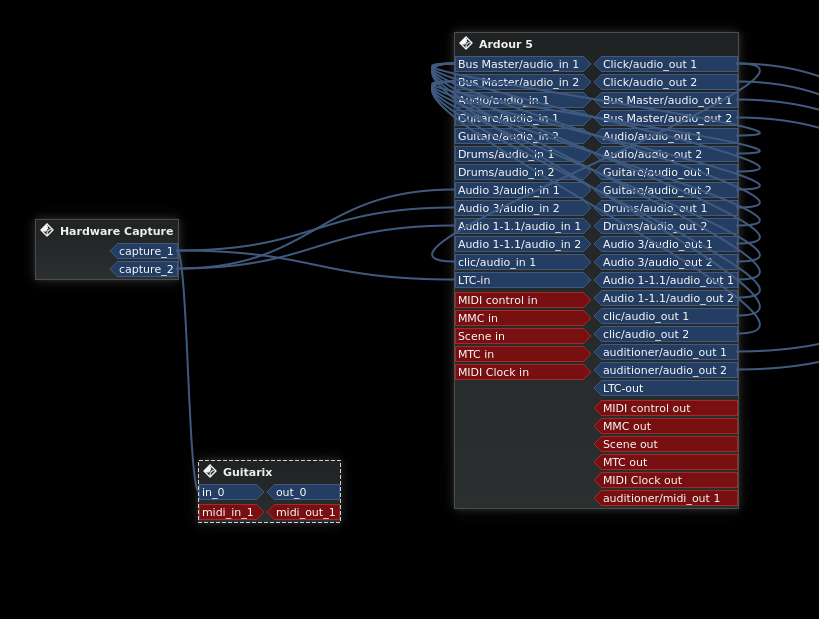Select Guitare/audio_out 1 output port
The image size is (819, 619).
click(x=666, y=172)
